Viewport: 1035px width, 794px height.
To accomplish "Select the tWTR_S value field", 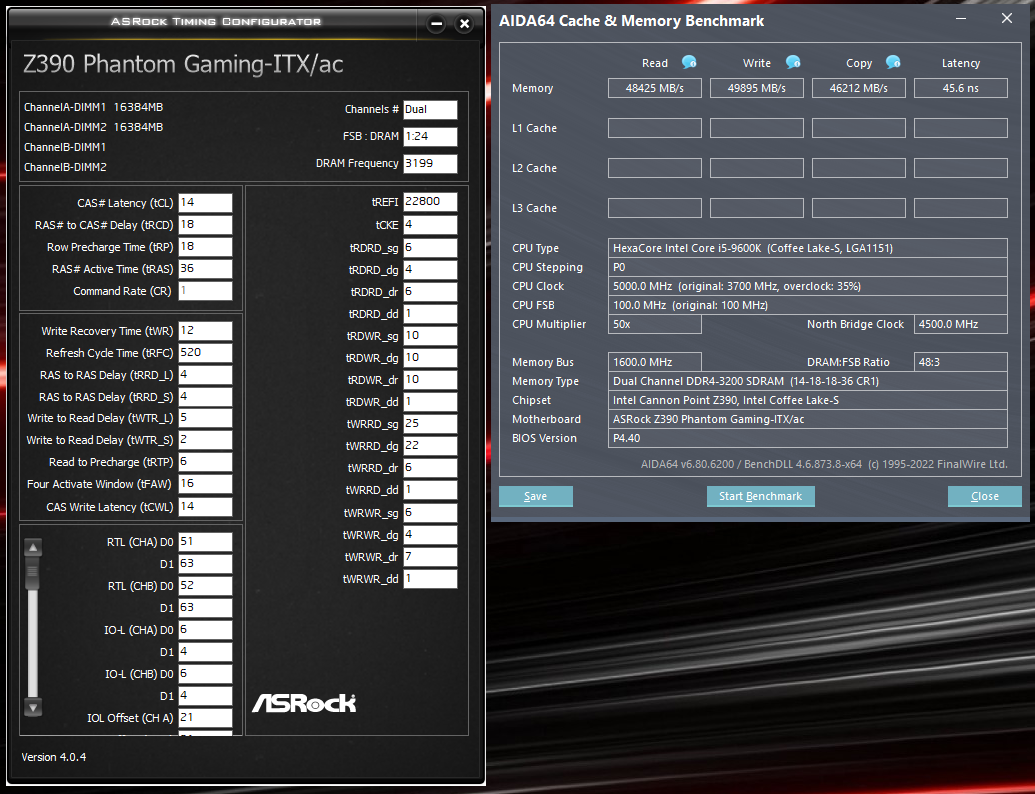I will [205, 440].
